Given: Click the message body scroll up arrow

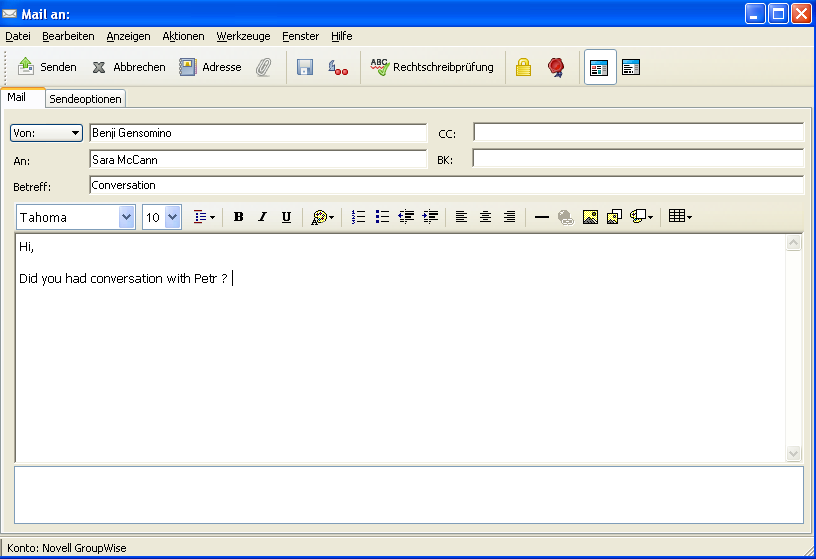Looking at the screenshot, I should point(793,243).
